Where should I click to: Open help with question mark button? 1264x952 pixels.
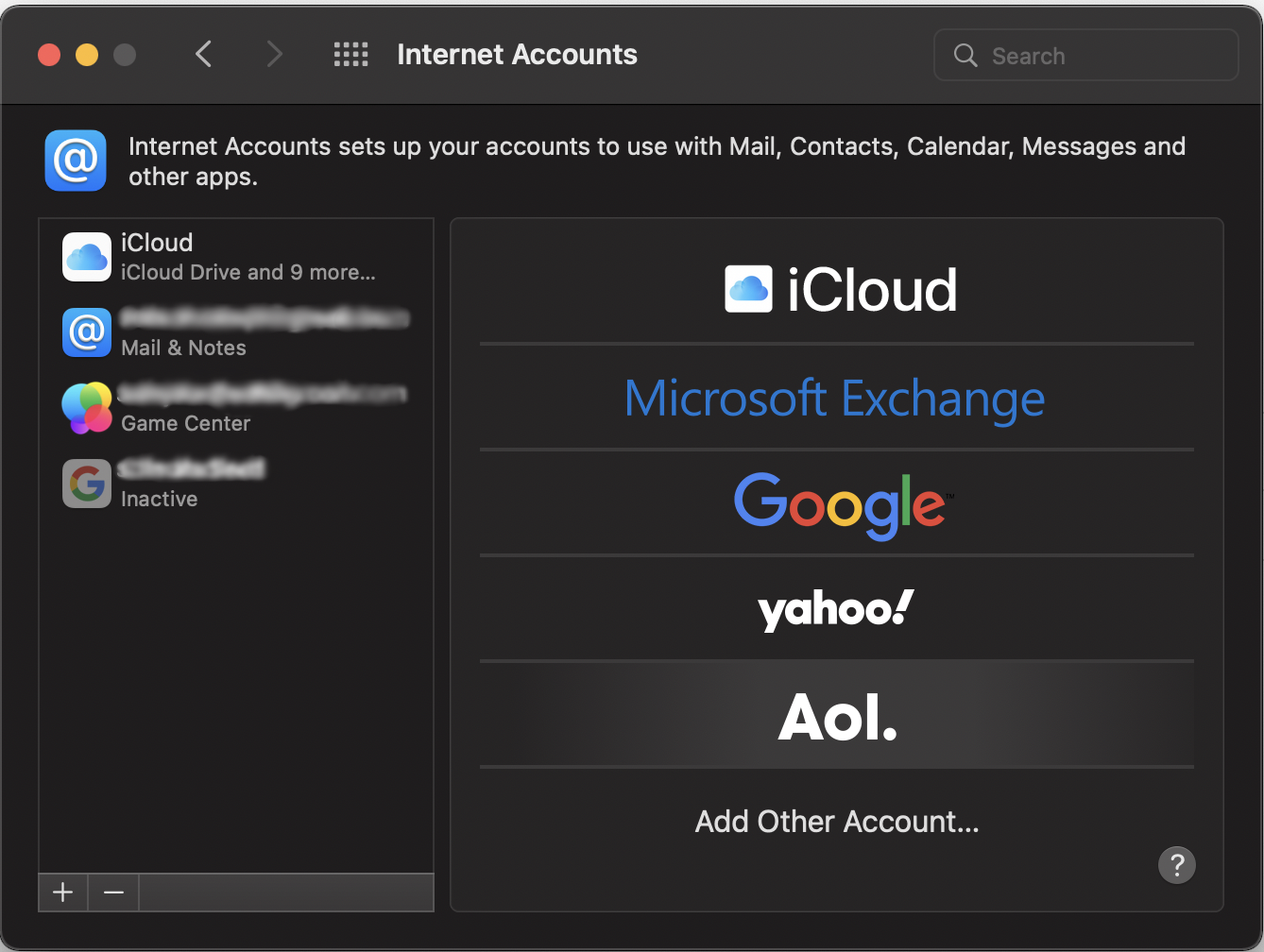tap(1176, 865)
